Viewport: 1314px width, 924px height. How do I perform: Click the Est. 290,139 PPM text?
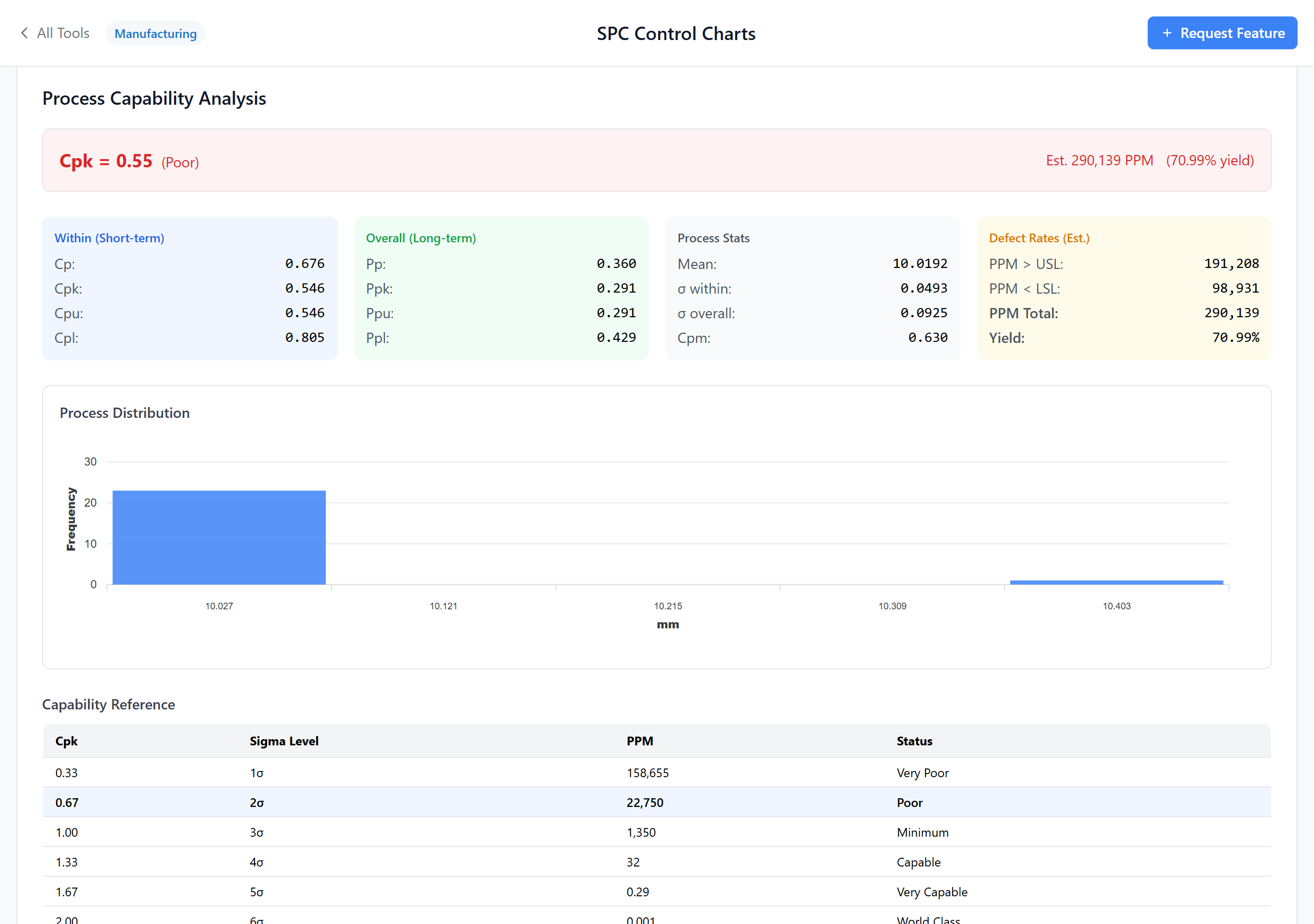1099,160
